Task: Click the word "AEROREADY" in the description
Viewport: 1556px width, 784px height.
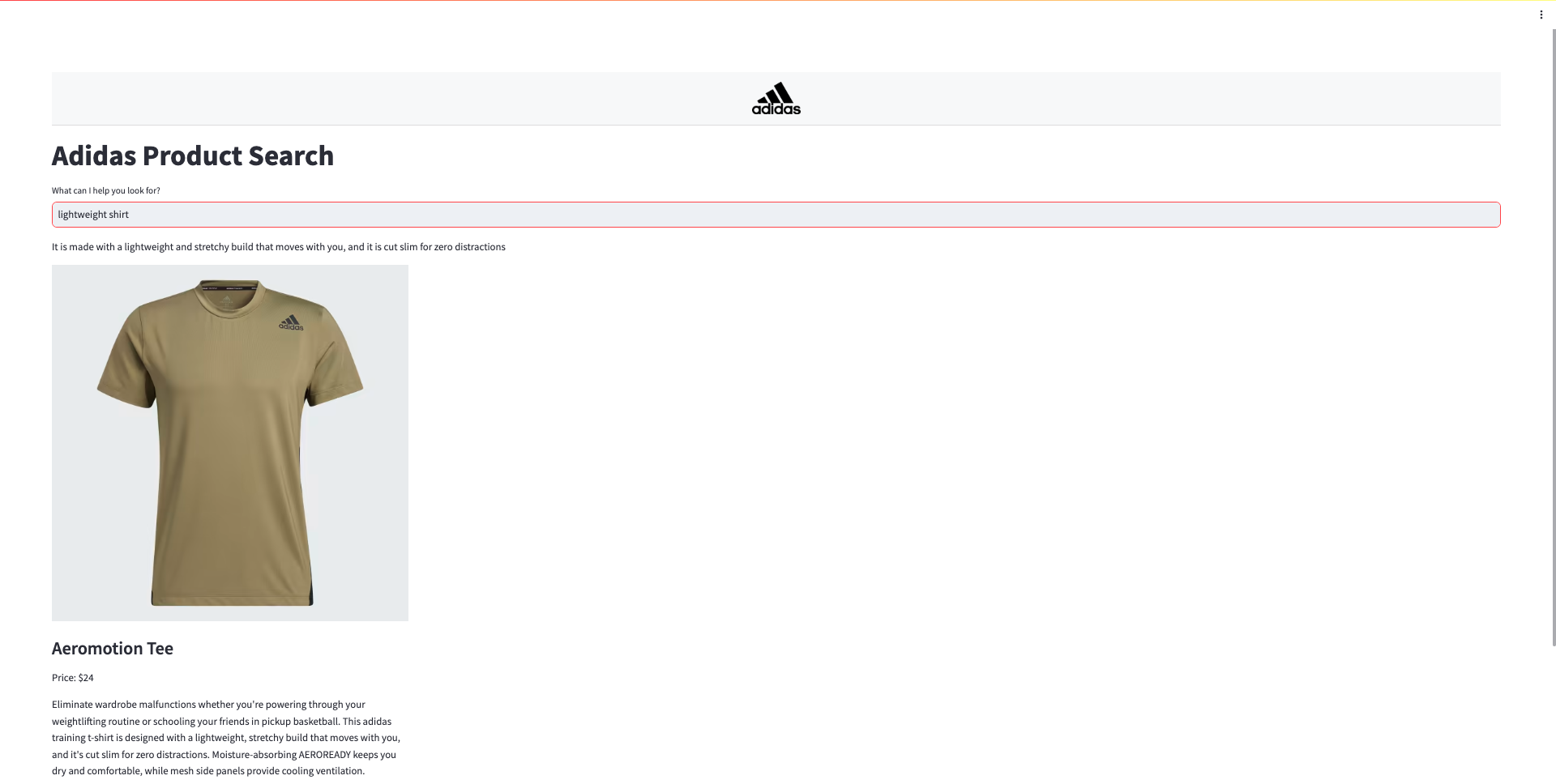Action: coord(324,755)
